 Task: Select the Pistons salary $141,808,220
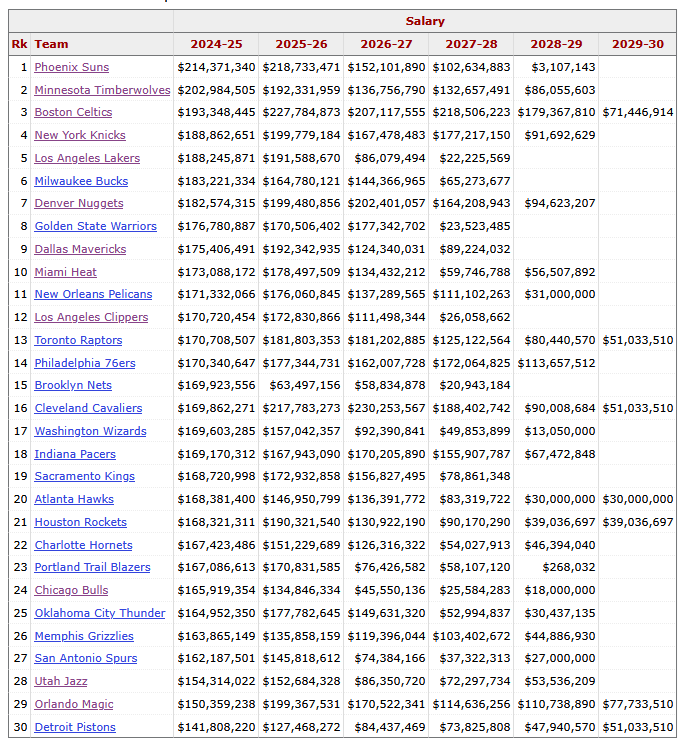point(217,727)
